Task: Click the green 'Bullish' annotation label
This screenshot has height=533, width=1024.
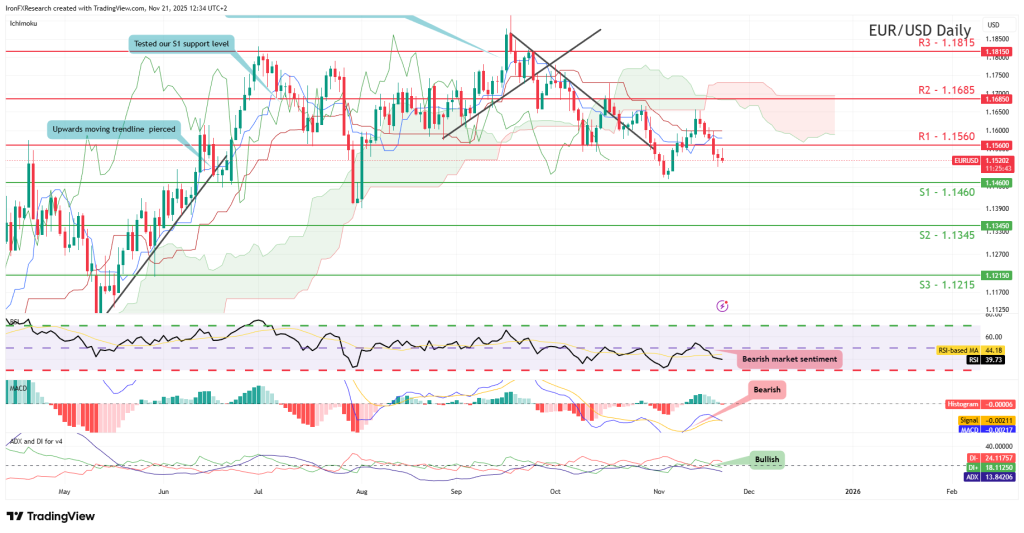Action: 766,460
